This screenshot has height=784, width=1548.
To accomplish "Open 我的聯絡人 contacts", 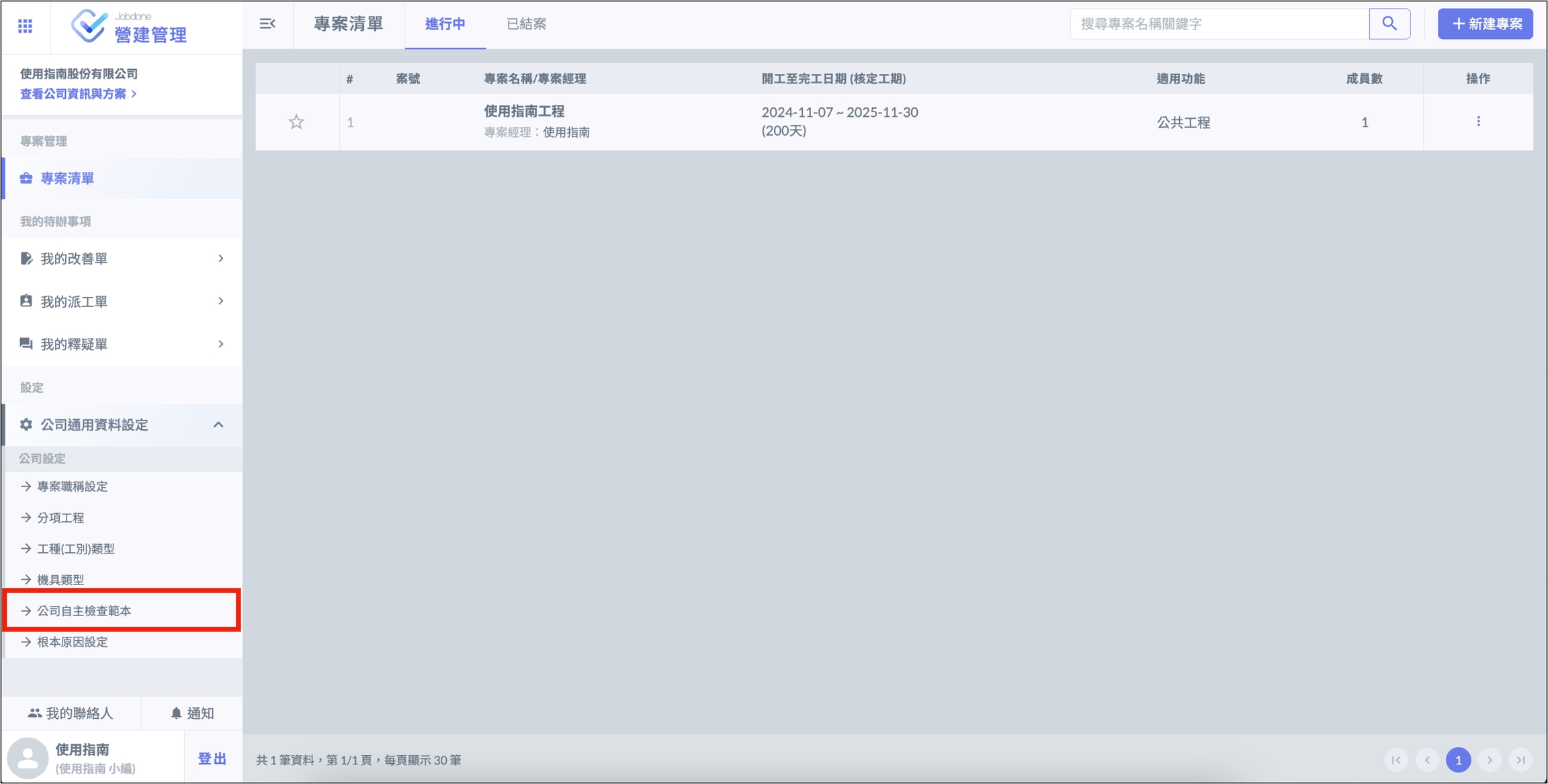I will (71, 713).
